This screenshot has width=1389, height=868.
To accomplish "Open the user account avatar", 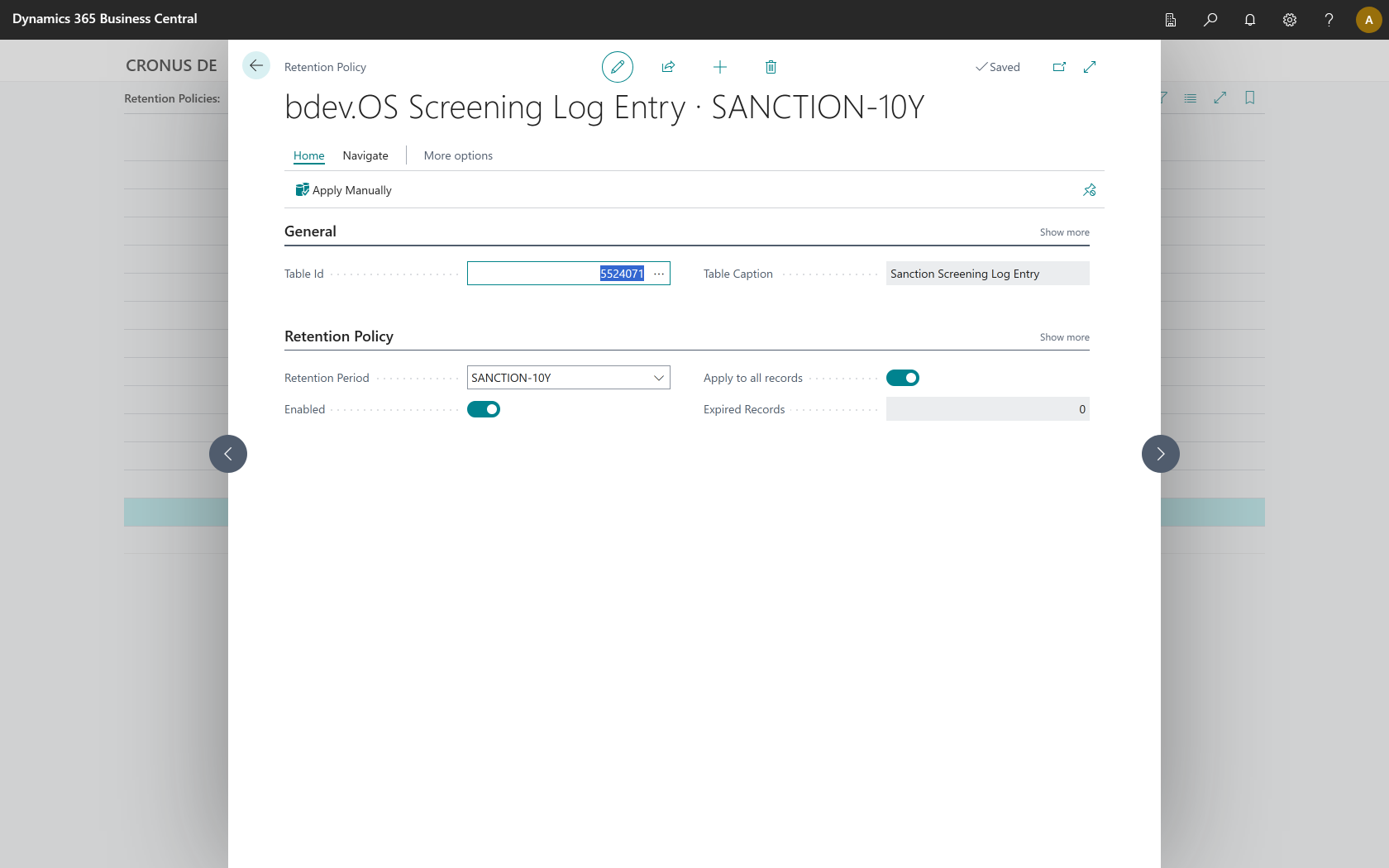I will (1369, 20).
